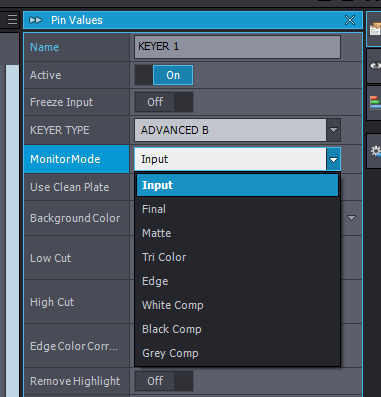Viewport: 381px width, 397px height.
Task: Click the hamburger menu icon at top left
Action: coord(12,20)
